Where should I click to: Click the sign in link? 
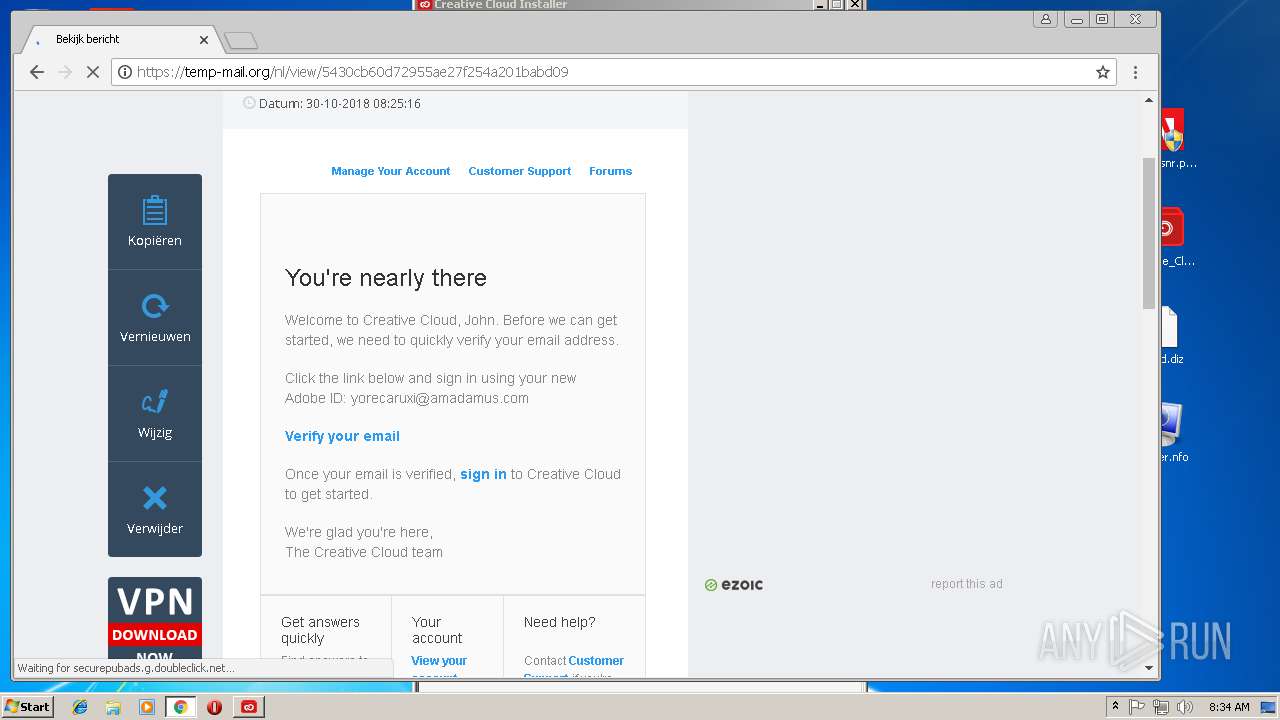coord(483,474)
